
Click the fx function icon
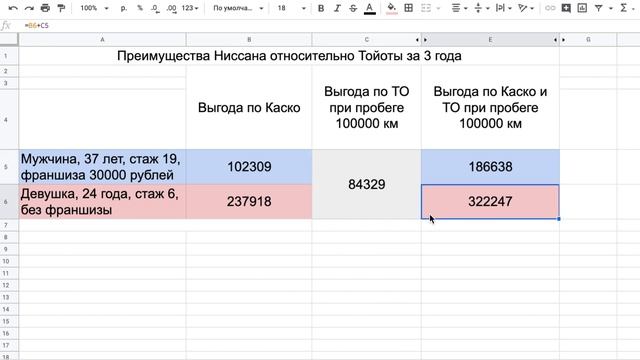point(6,25)
